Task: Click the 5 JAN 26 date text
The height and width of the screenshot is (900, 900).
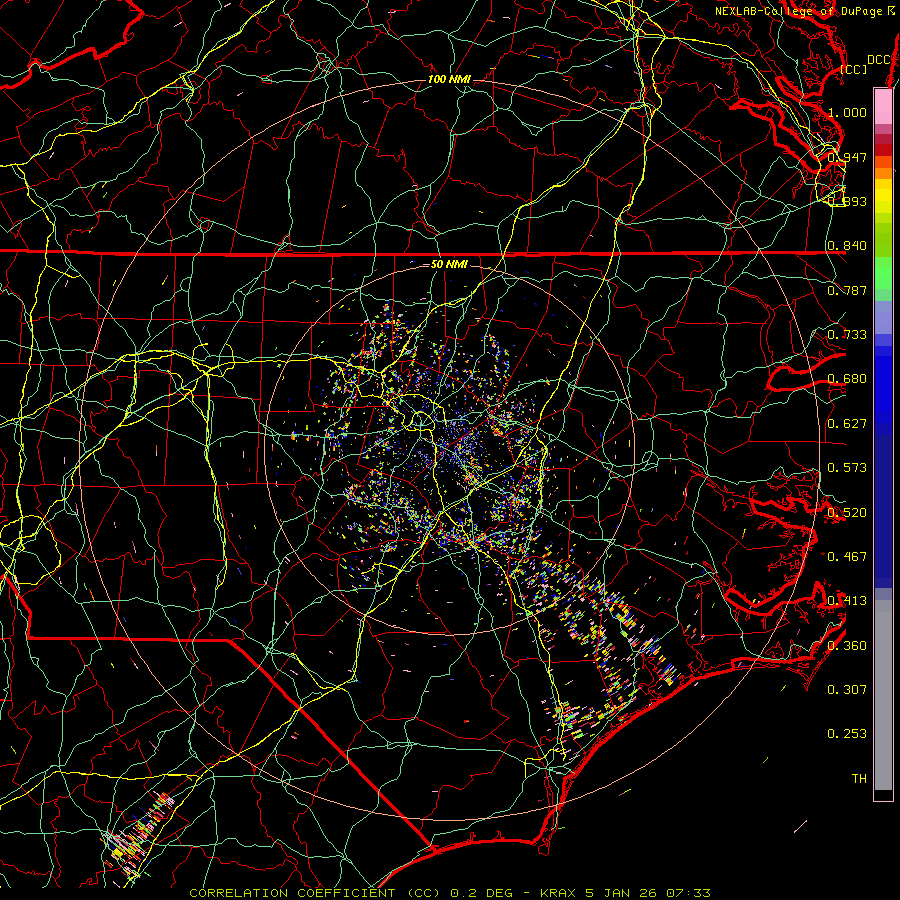Action: (x=620, y=893)
